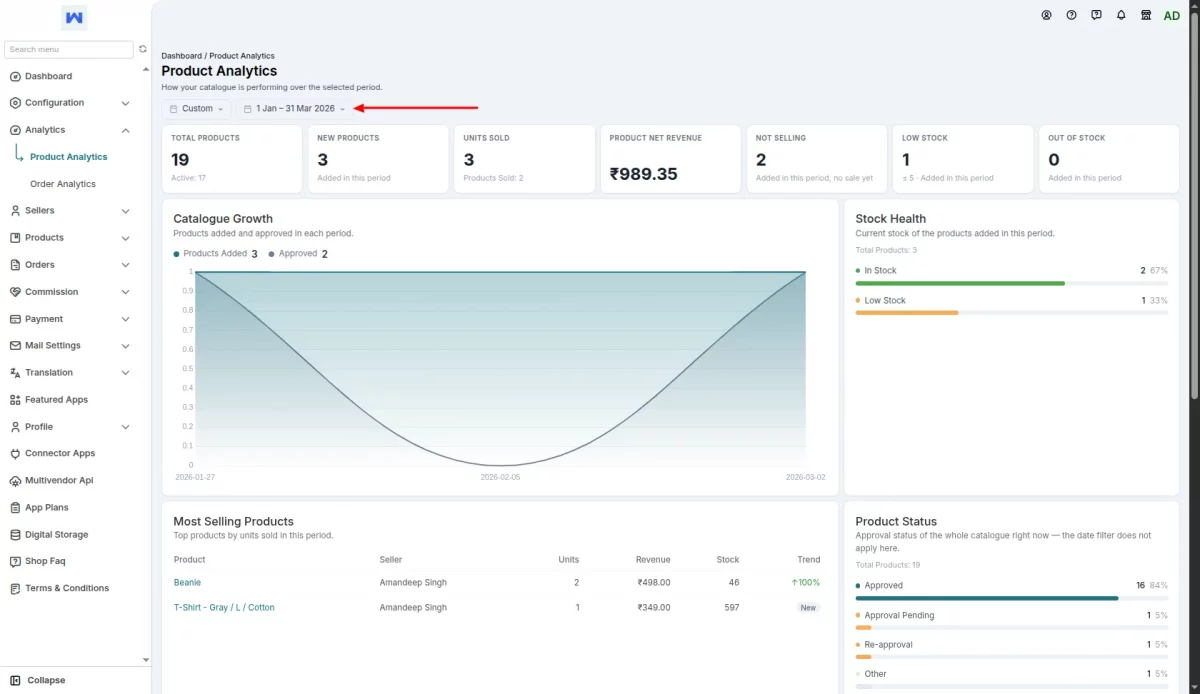Click the New trend badge
Image resolution: width=1200 pixels, height=694 pixels.
[808, 607]
